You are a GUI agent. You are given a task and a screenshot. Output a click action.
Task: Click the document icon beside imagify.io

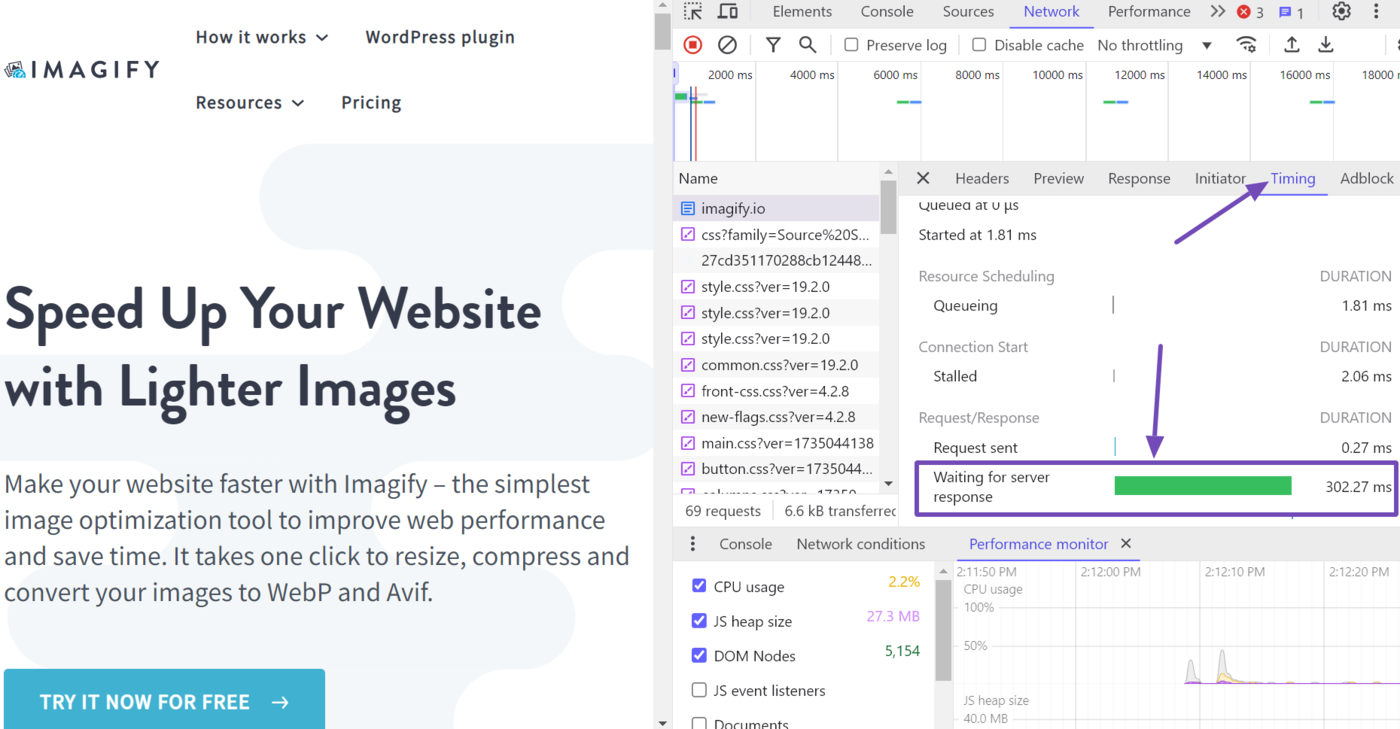tap(688, 208)
